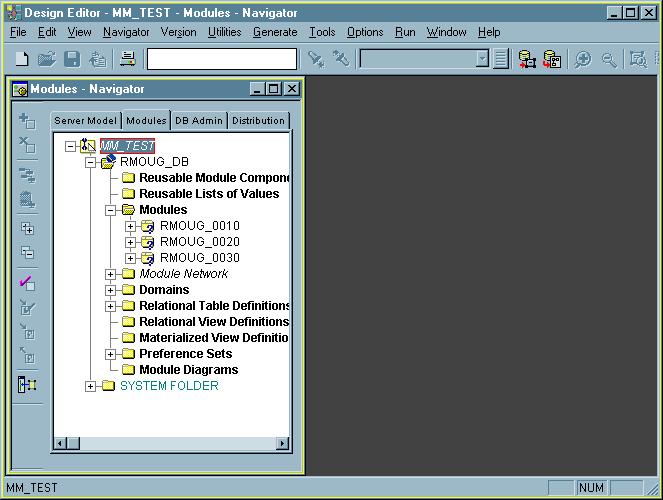The width and height of the screenshot is (663, 500).
Task: Click the Zoom In magnifier icon
Action: tap(584, 59)
